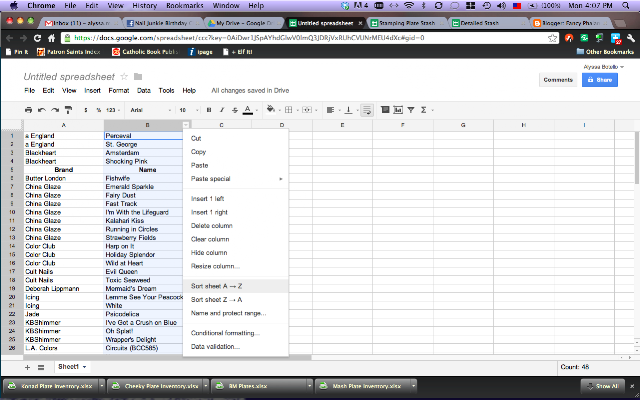
Task: Switch to My Drive browser tab
Action: (x=243, y=23)
